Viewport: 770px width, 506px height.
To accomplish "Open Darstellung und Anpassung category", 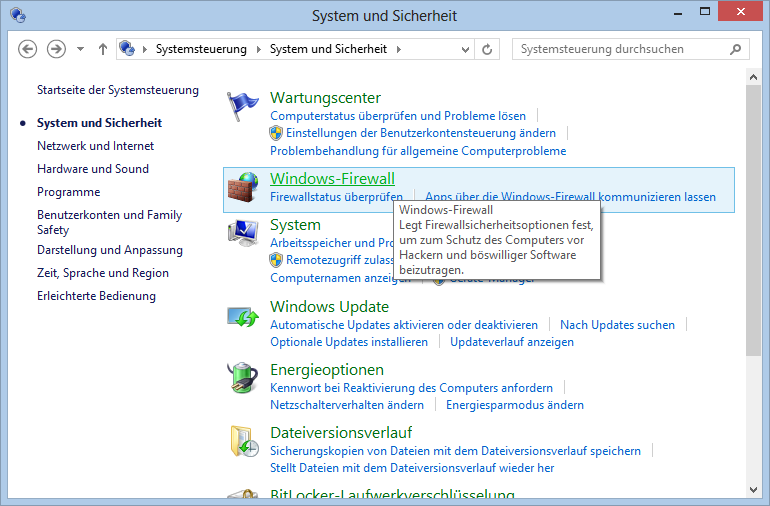I will 110,250.
